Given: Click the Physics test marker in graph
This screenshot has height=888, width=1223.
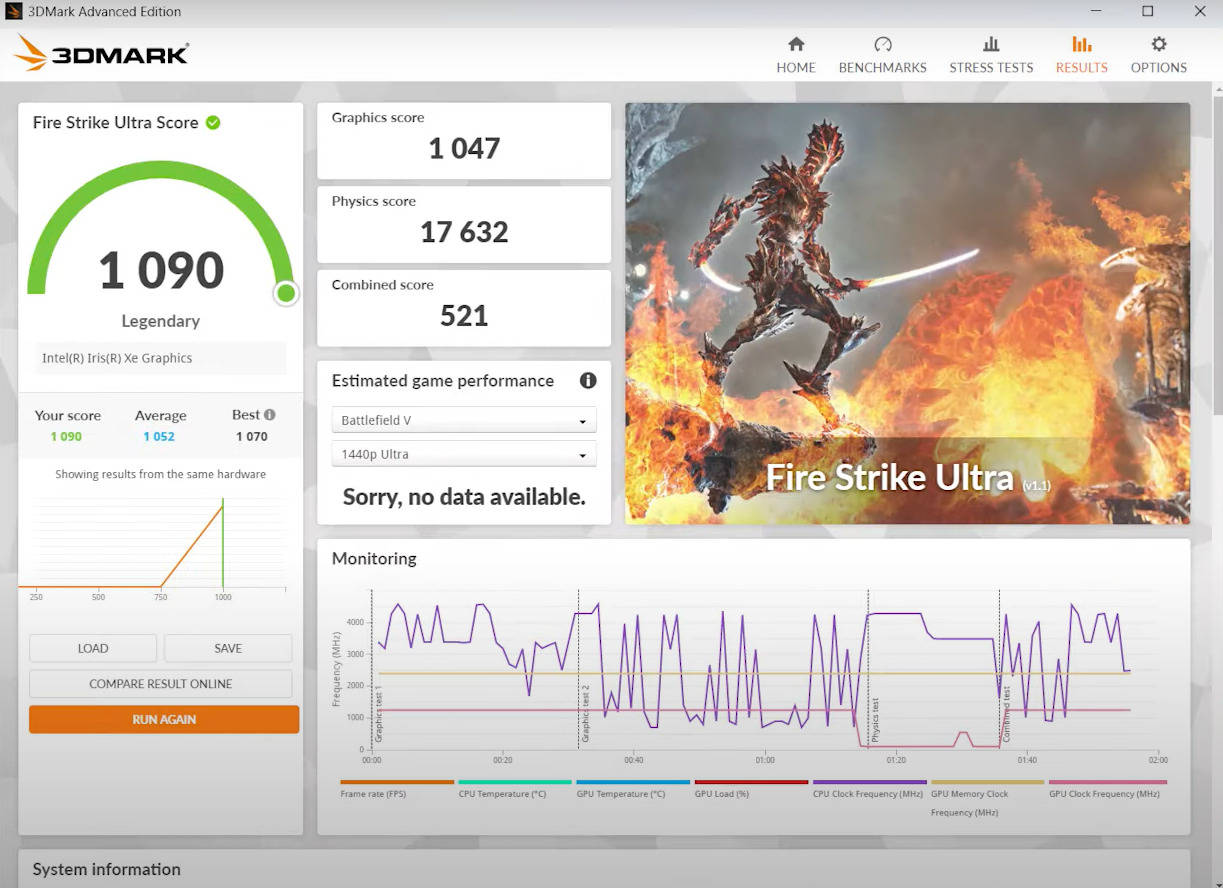Looking at the screenshot, I should point(874,718).
